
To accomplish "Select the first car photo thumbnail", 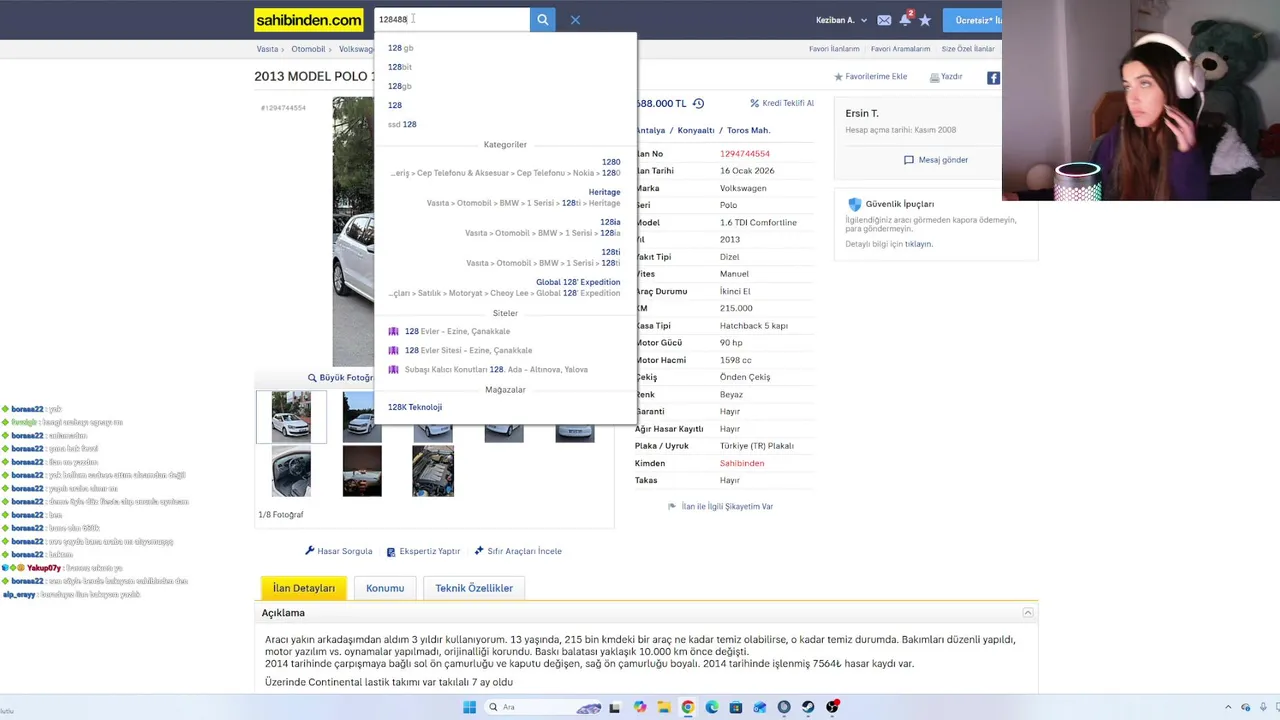I will (291, 416).
